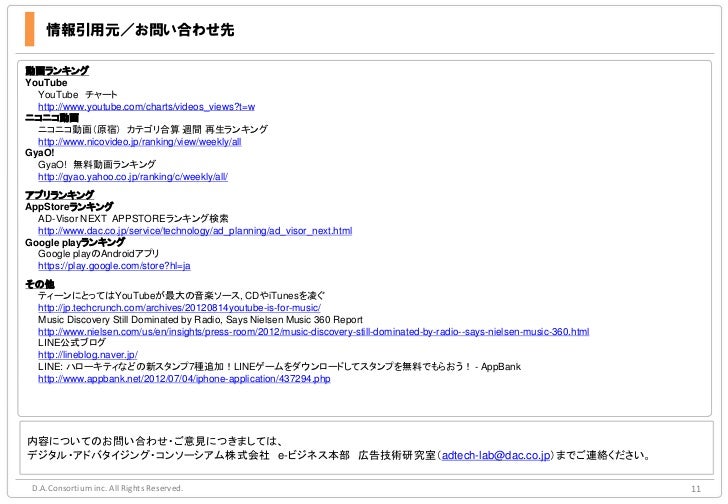This screenshot has width=728, height=504.
Task: Open the YouTube charts videos_views link
Action: coord(146,107)
